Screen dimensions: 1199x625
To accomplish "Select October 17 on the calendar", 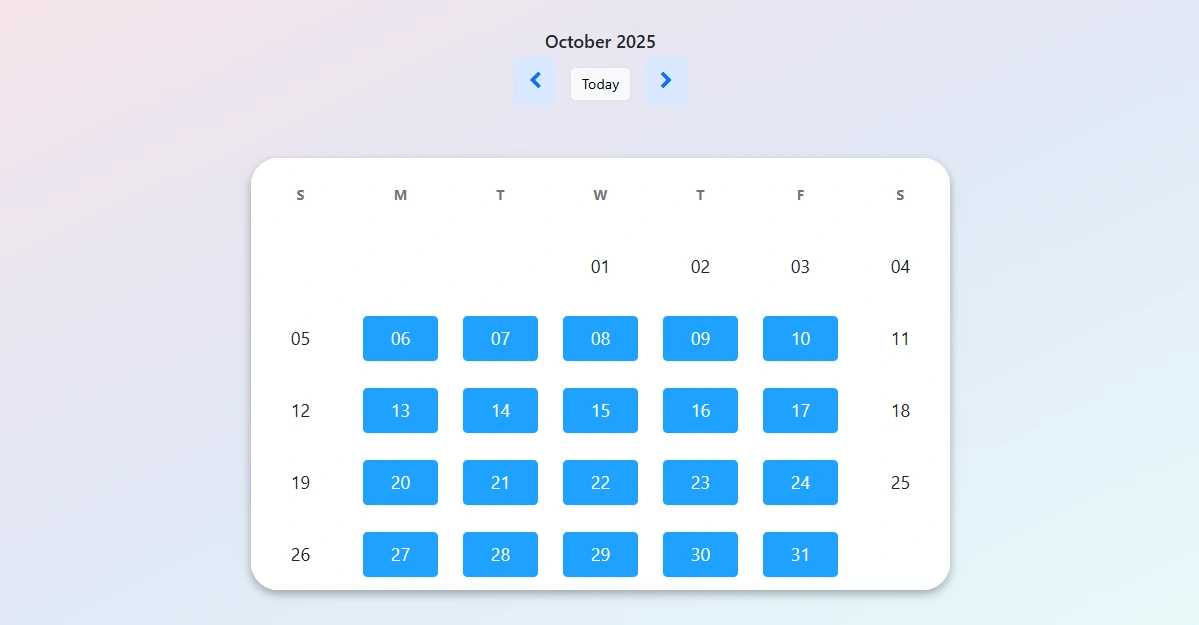I will 800,410.
